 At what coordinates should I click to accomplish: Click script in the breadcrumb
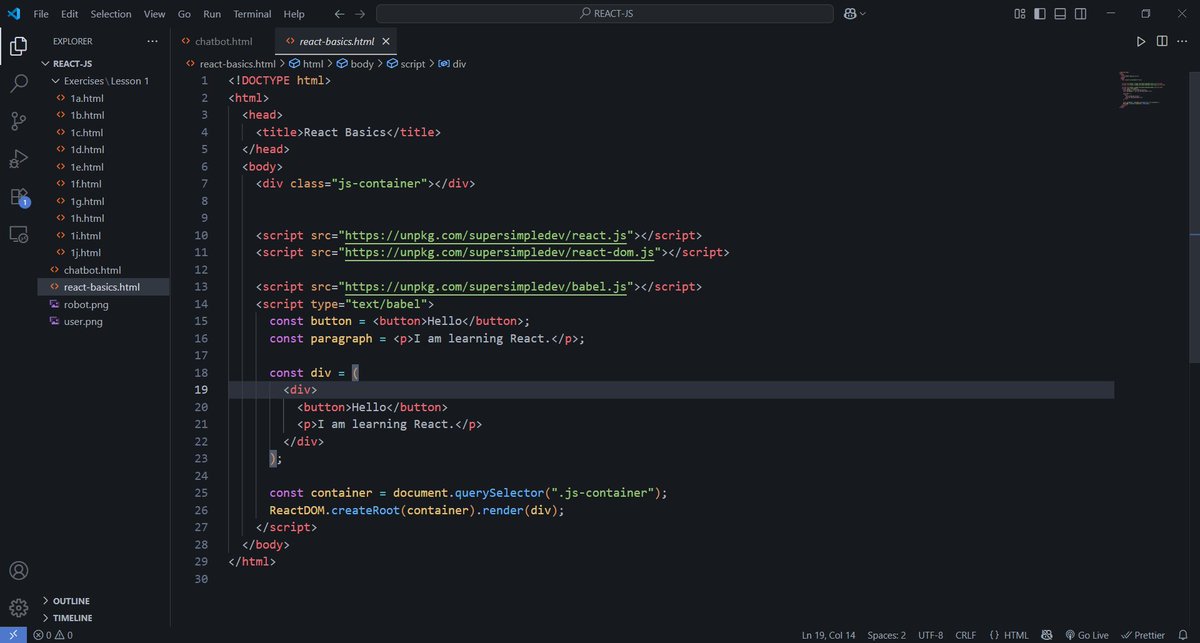tap(405, 63)
